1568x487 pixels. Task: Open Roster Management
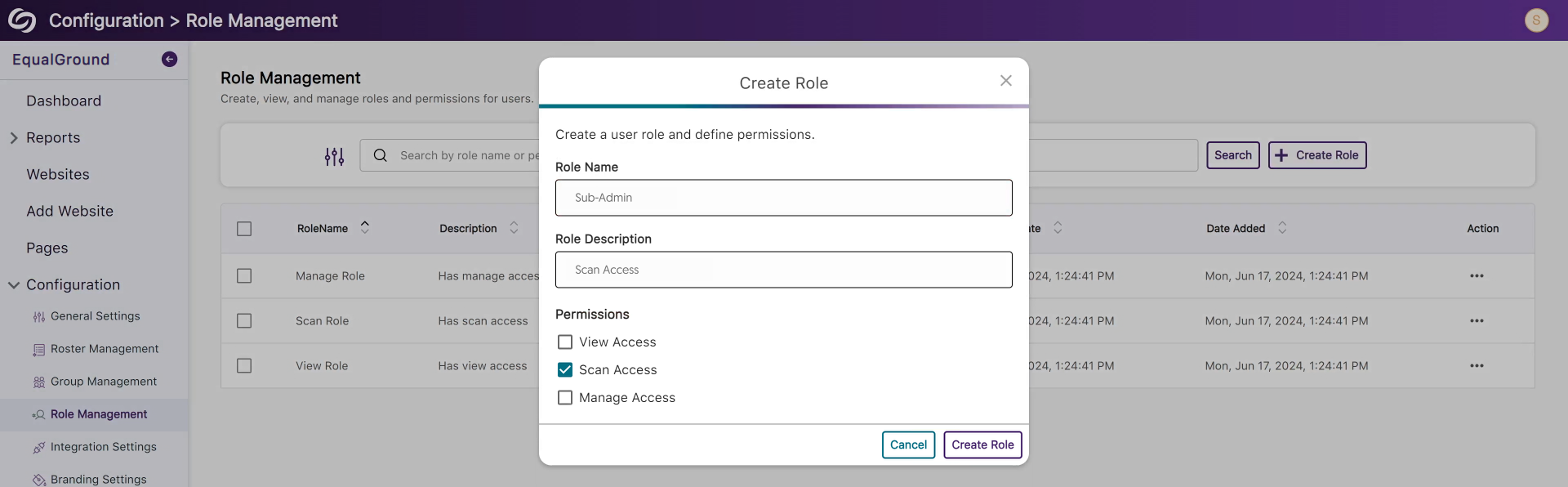tap(105, 349)
